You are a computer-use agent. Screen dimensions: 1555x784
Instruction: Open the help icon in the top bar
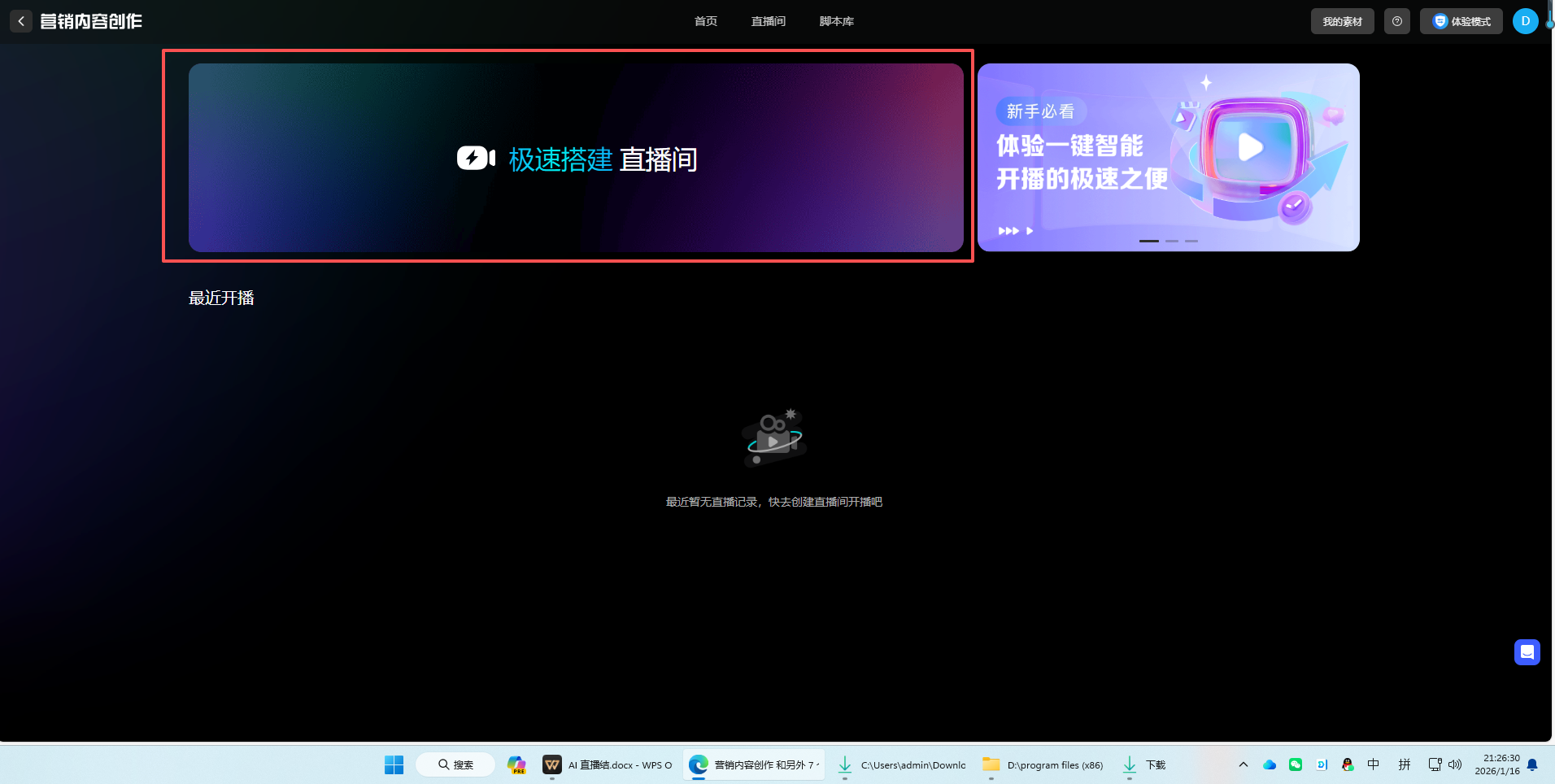pos(1397,20)
